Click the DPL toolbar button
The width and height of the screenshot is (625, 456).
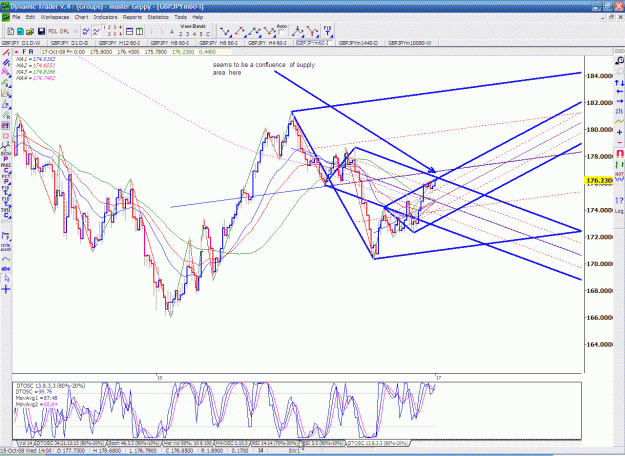click(x=64, y=31)
